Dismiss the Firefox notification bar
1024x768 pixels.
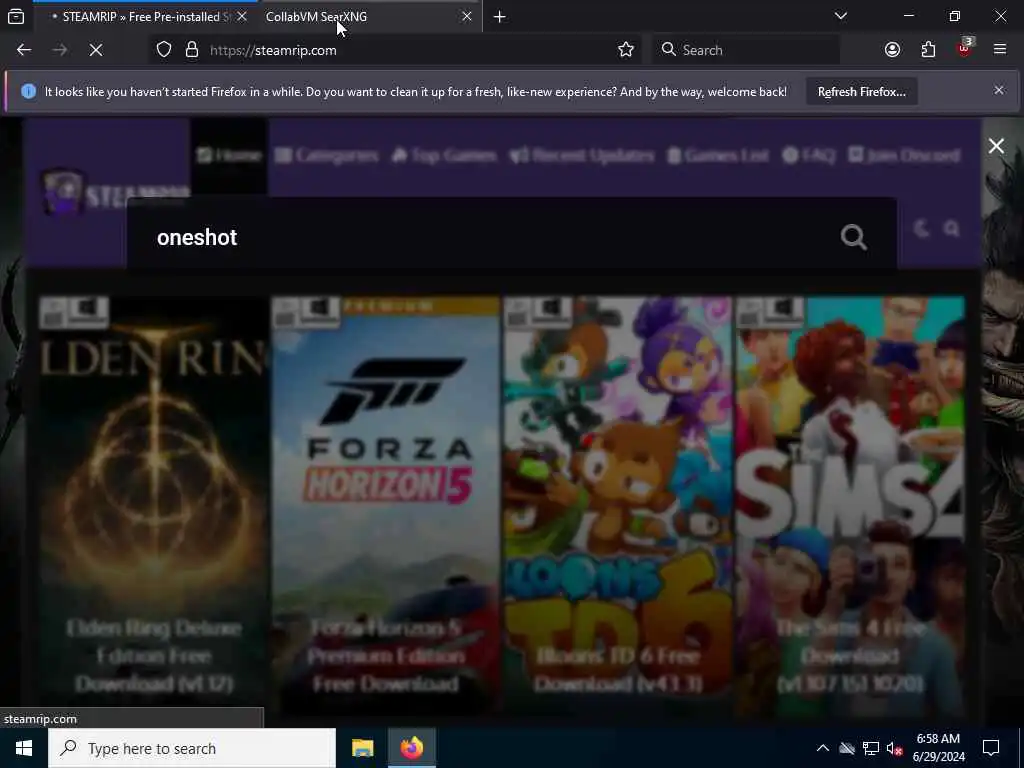(x=999, y=90)
